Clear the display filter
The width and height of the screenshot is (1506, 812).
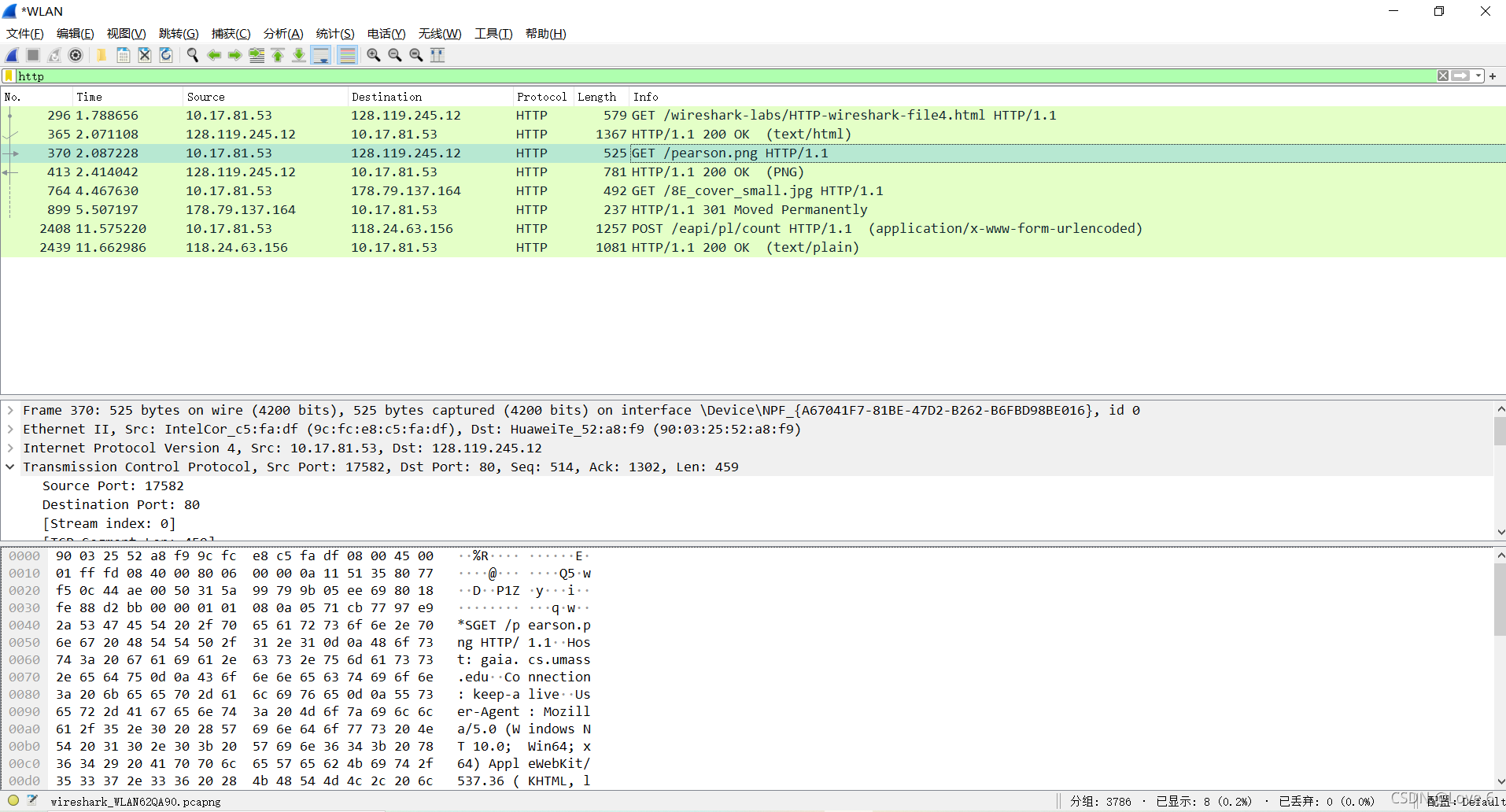[1443, 76]
